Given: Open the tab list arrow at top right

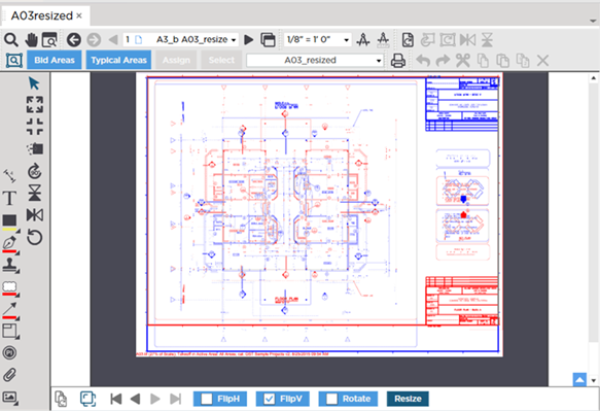Looking at the screenshot, I should pos(593,21).
